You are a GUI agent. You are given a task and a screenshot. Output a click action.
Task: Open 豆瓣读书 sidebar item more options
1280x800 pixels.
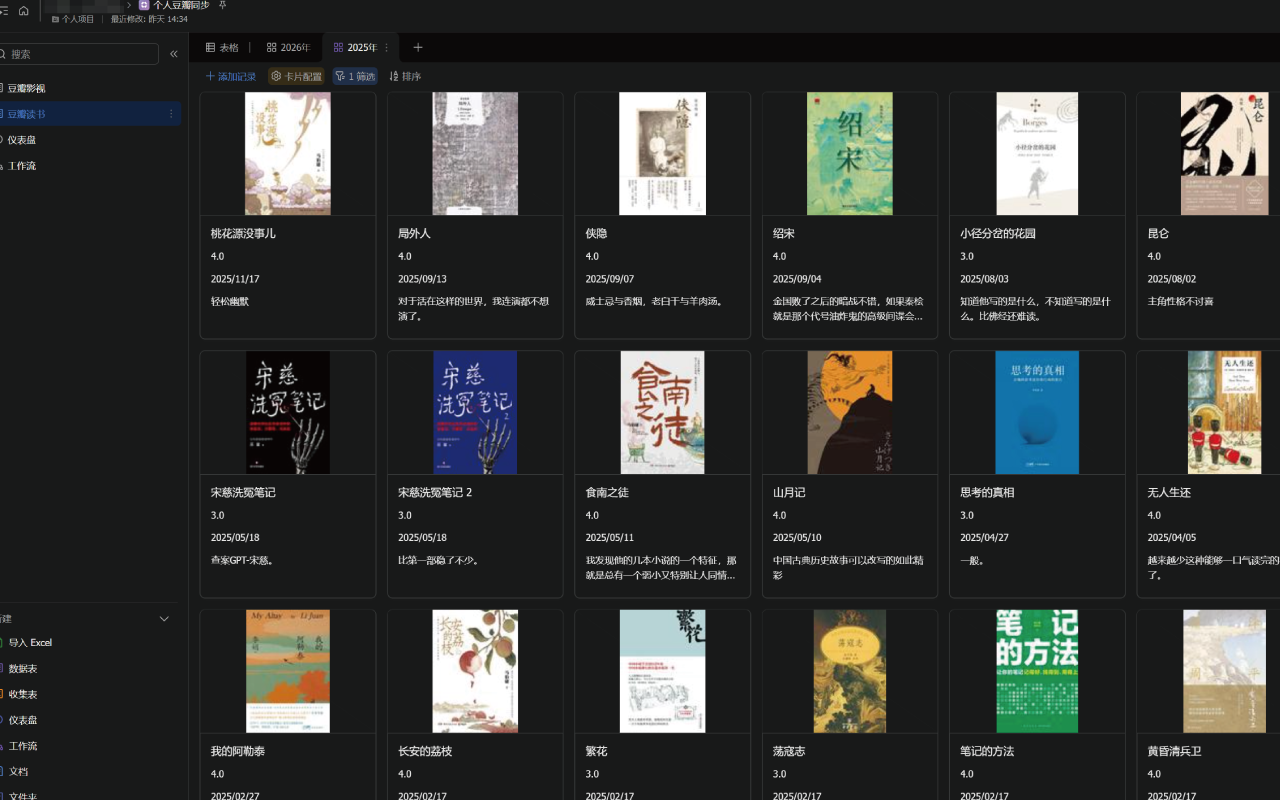tap(171, 114)
